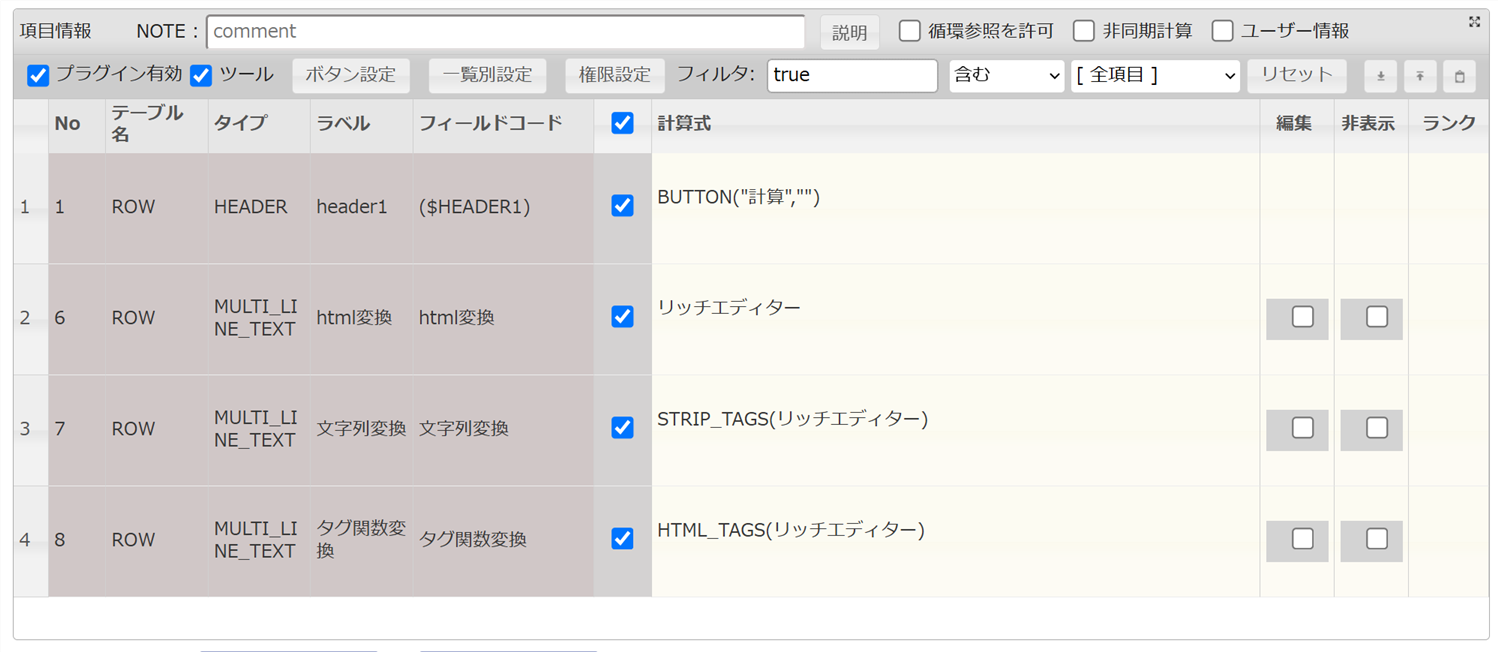Toggle the ツール checkbox
This screenshot has width=1498, height=652.
pyautogui.click(x=201, y=75)
